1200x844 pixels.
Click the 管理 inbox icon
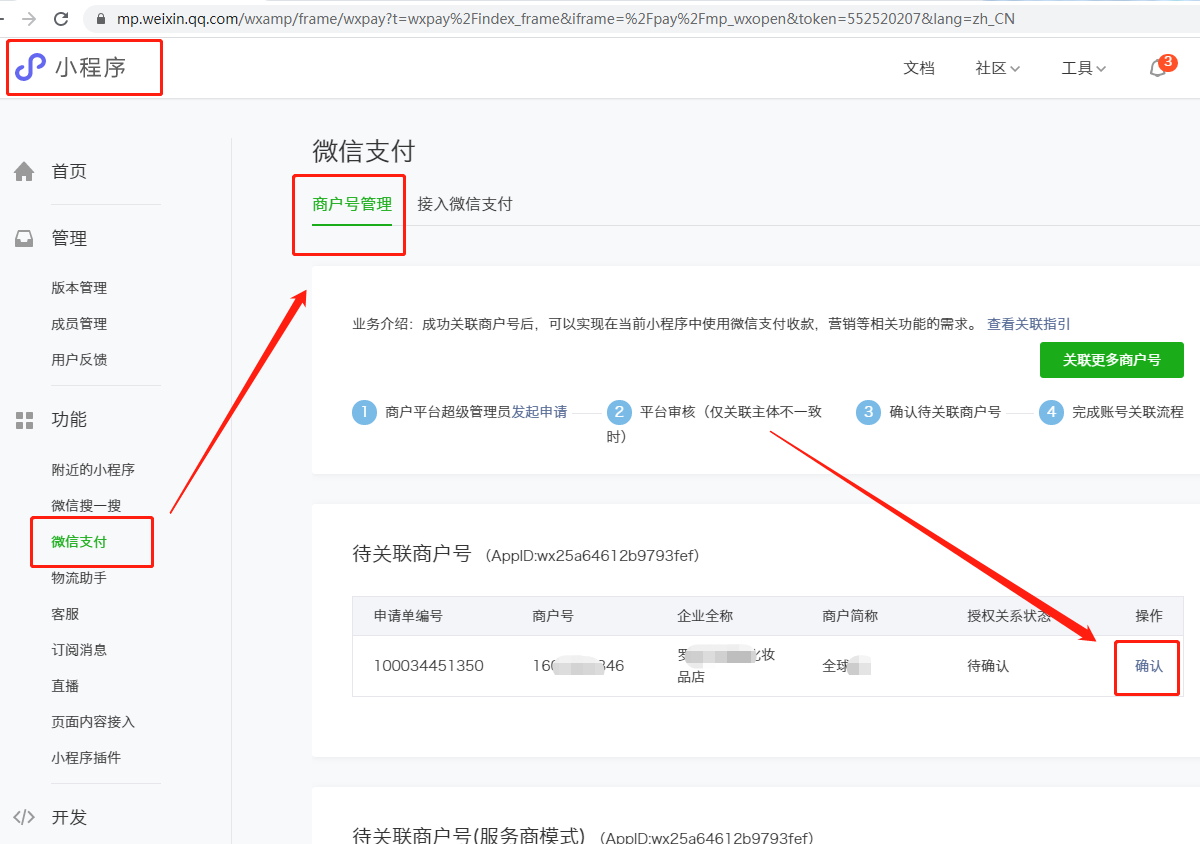click(x=24, y=239)
